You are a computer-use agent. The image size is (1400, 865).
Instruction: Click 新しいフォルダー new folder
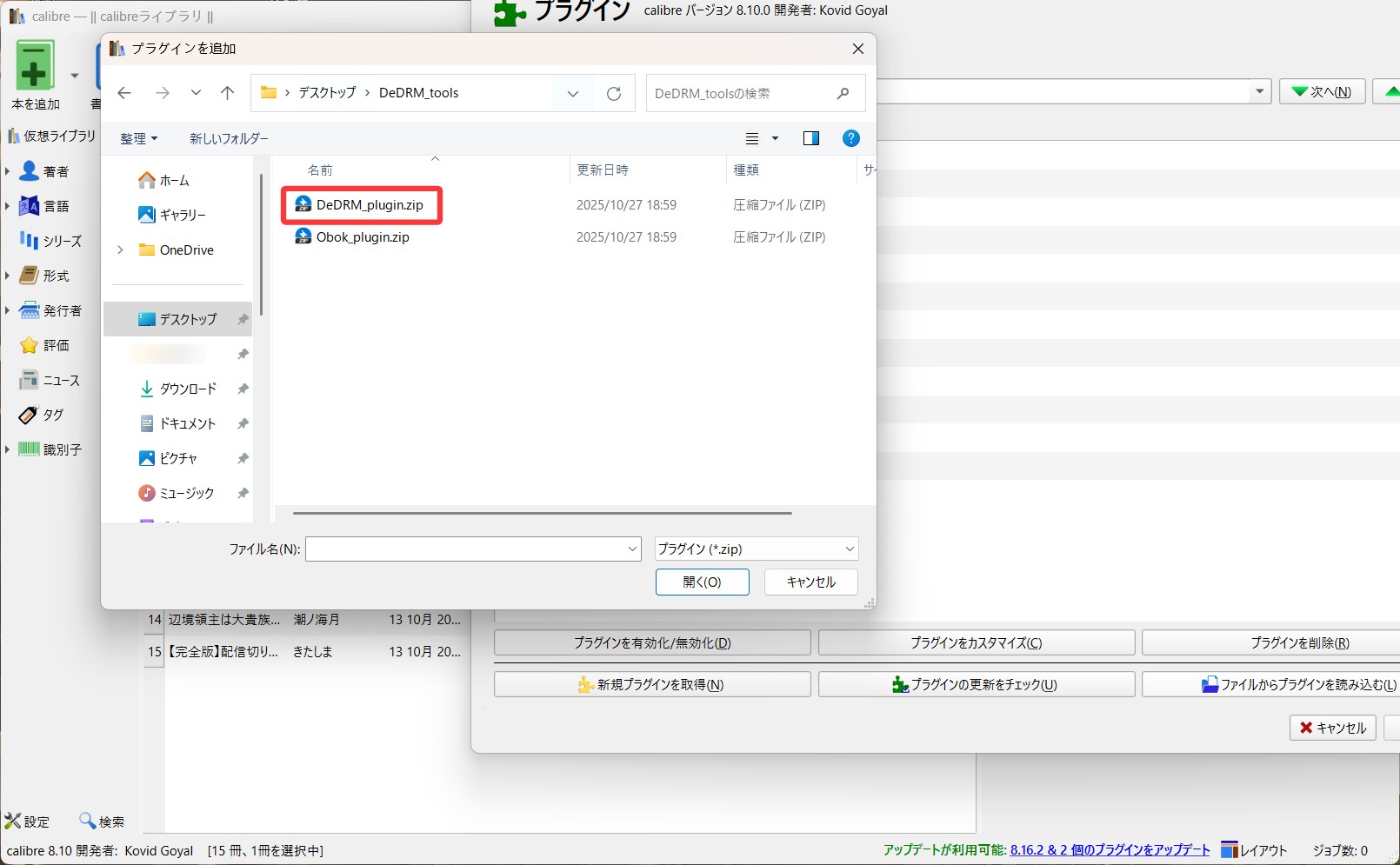coord(229,139)
